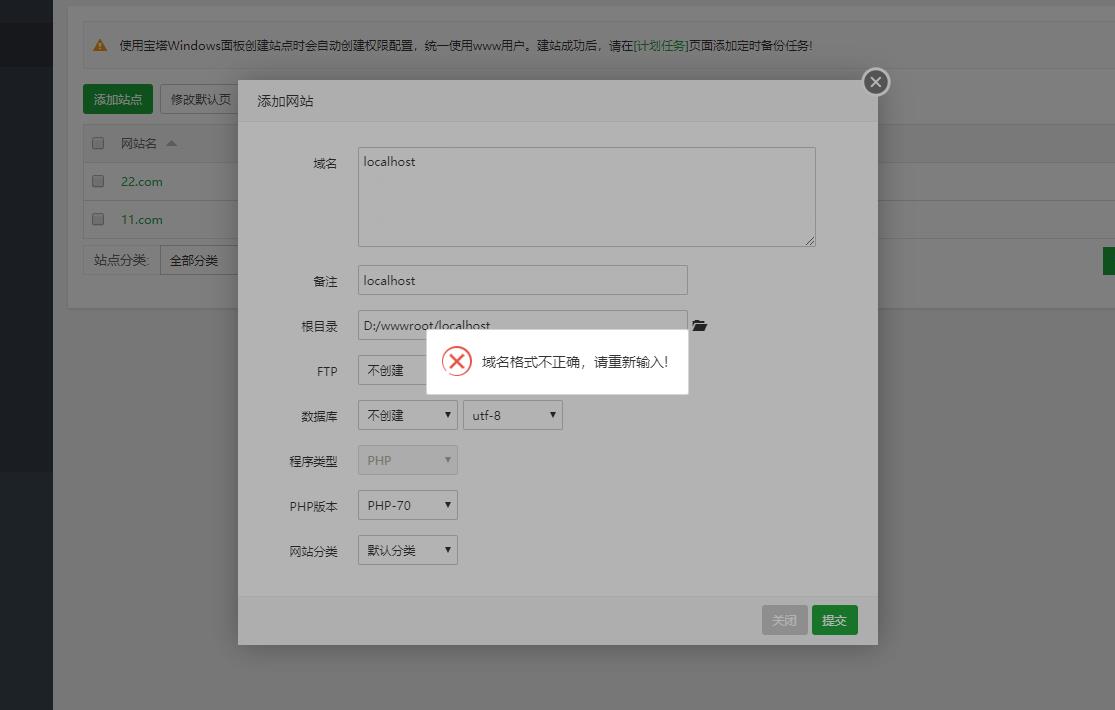Open the 22.com site link
Viewport: 1115px width, 710px height.
point(141,181)
